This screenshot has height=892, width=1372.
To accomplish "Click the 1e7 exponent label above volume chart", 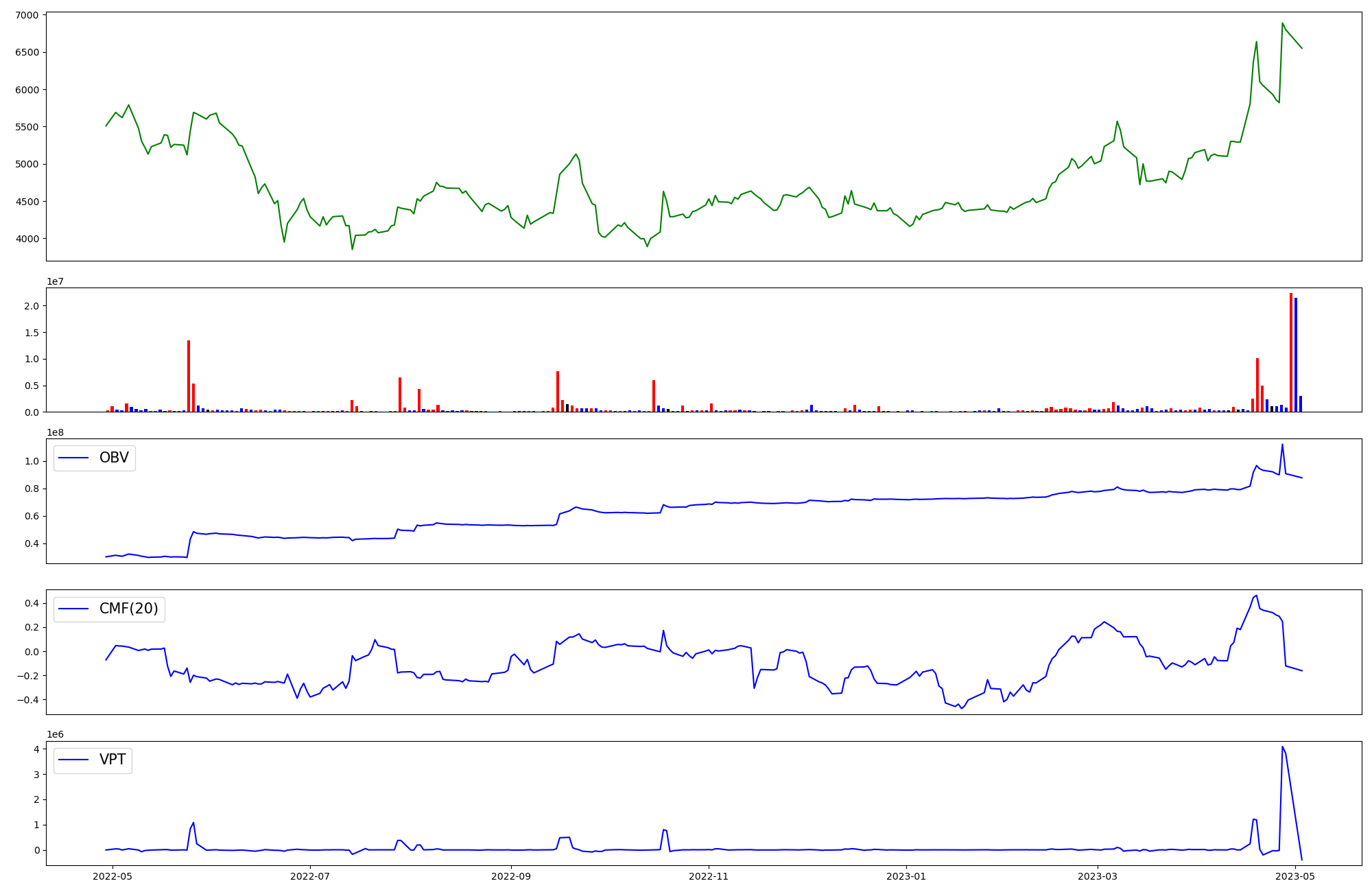I will point(56,281).
